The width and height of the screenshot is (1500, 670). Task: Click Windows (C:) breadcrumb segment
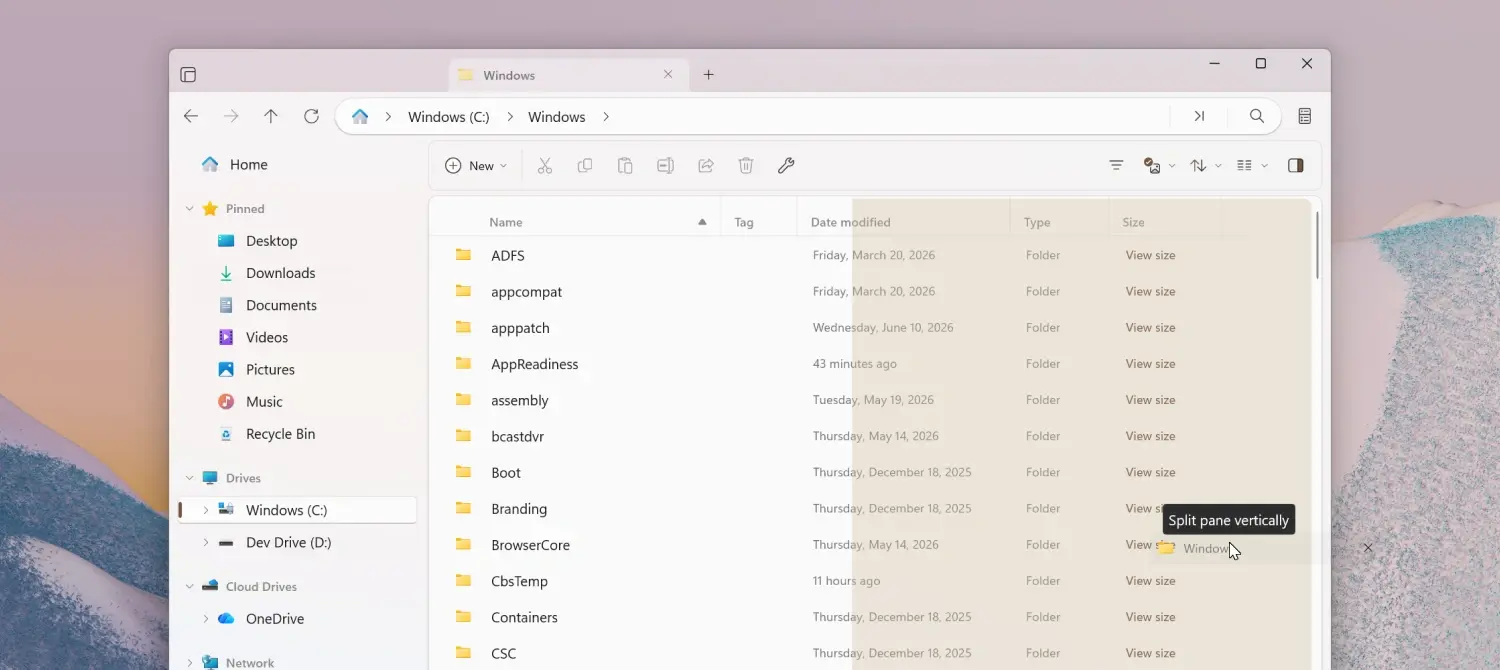tap(449, 117)
